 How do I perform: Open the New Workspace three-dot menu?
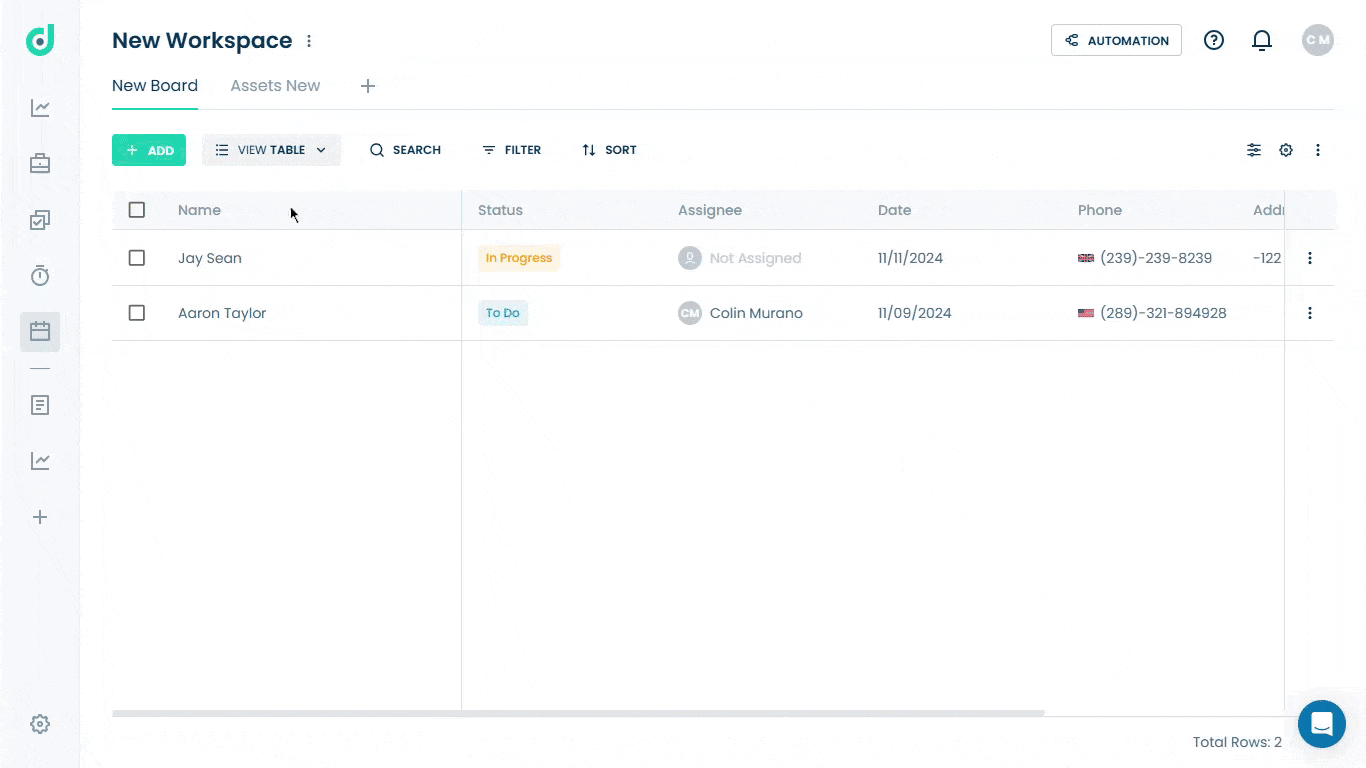tap(309, 41)
